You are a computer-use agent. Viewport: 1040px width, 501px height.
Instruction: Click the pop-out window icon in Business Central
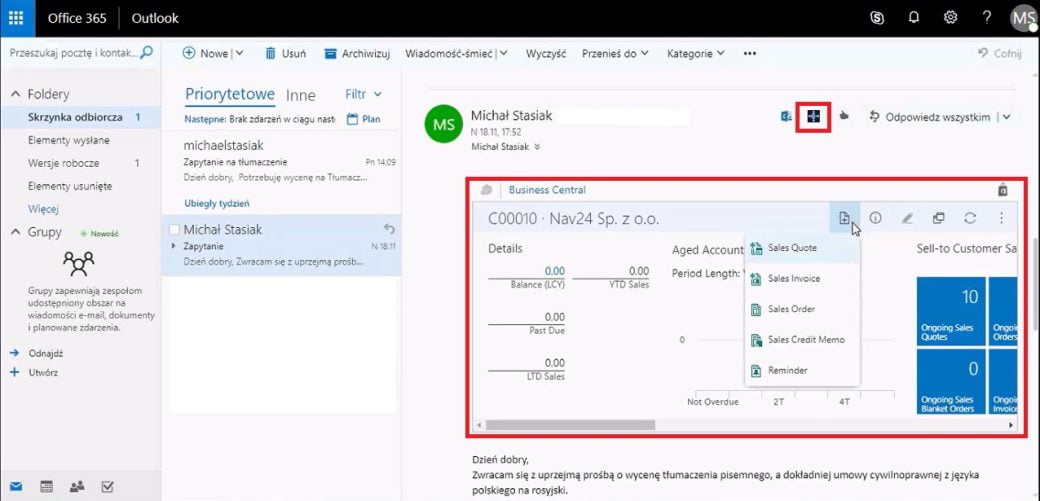[939, 218]
